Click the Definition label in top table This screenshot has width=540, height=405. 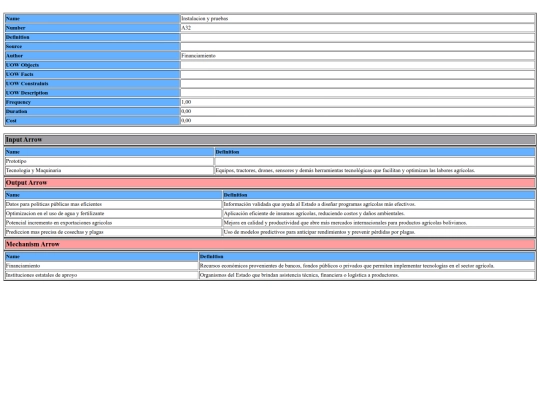[92, 37]
